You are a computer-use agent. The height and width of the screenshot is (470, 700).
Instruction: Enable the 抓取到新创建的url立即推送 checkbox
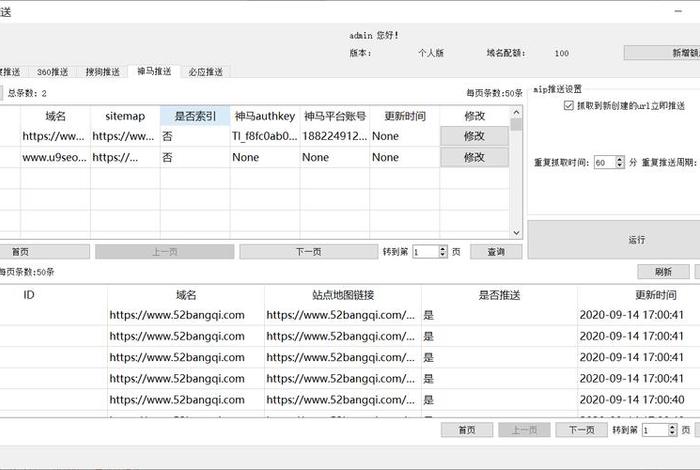568,106
